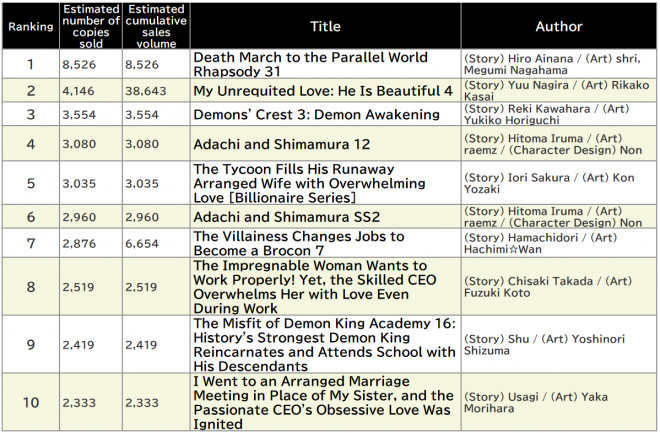Viewport: 660px width, 433px height.
Task: Click cumulative sales value 2,519 in rank 8 row
Action: [141, 287]
